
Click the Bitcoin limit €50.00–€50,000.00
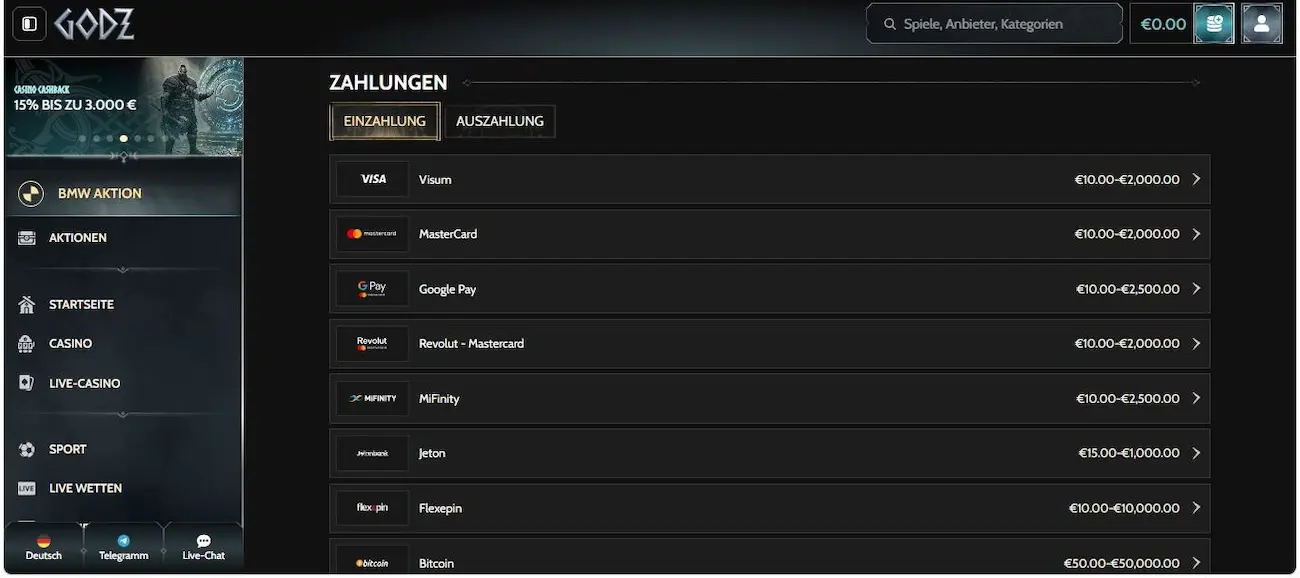(x=1124, y=563)
